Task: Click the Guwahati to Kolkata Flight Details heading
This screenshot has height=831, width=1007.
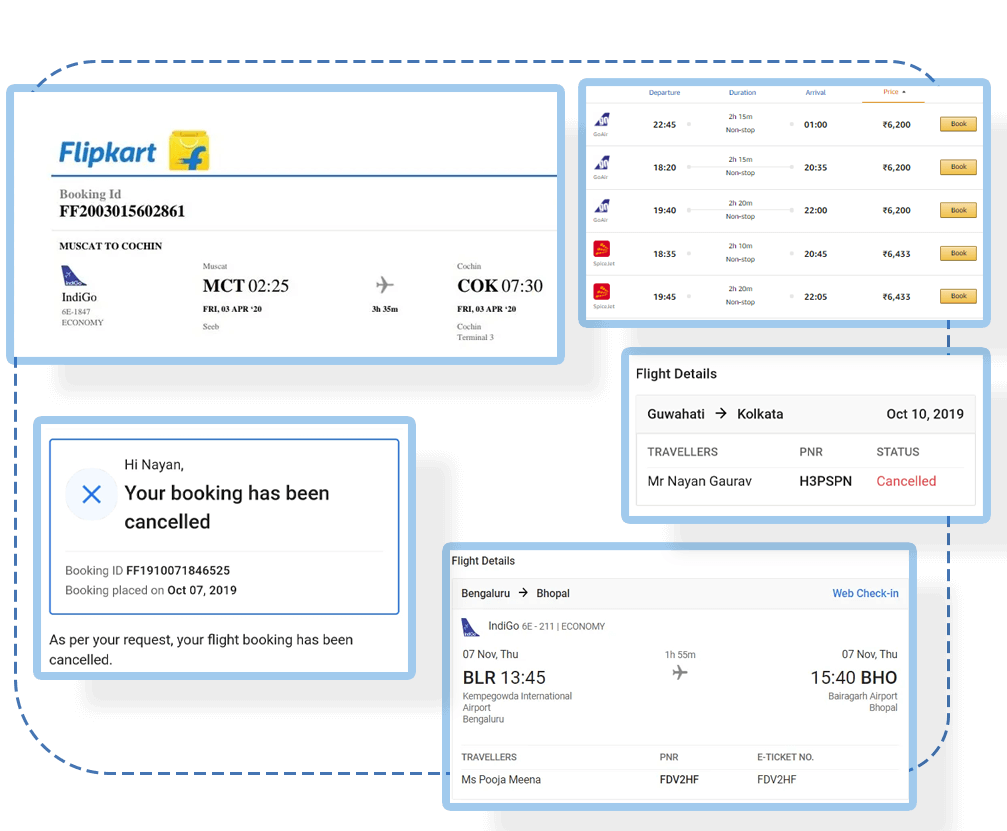Action: pyautogui.click(x=676, y=374)
